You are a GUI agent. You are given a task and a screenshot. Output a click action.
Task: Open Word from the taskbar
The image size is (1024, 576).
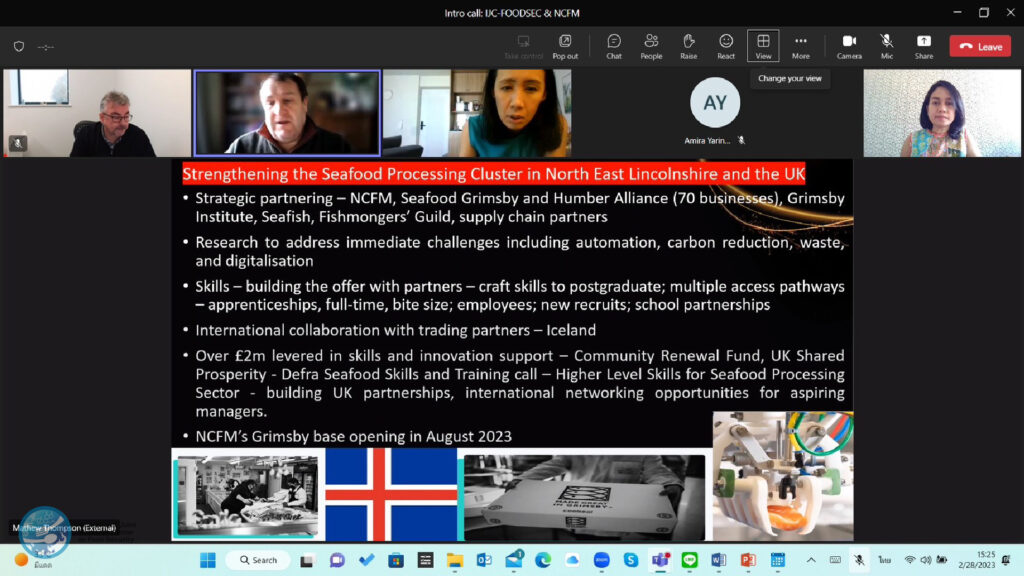719,560
